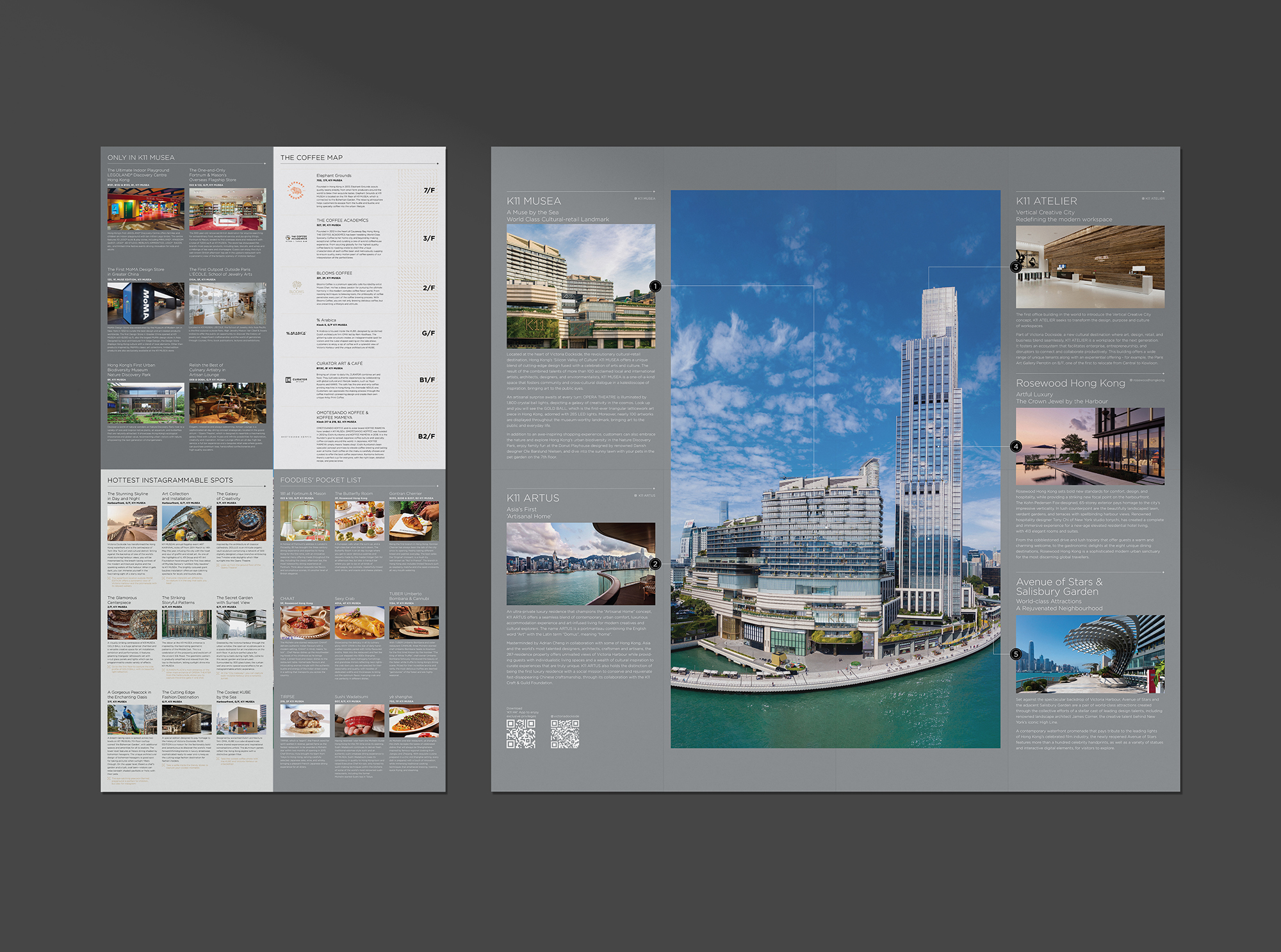Click the K11 ATELIER heading
This screenshot has width=1281, height=952.
pos(1046,201)
